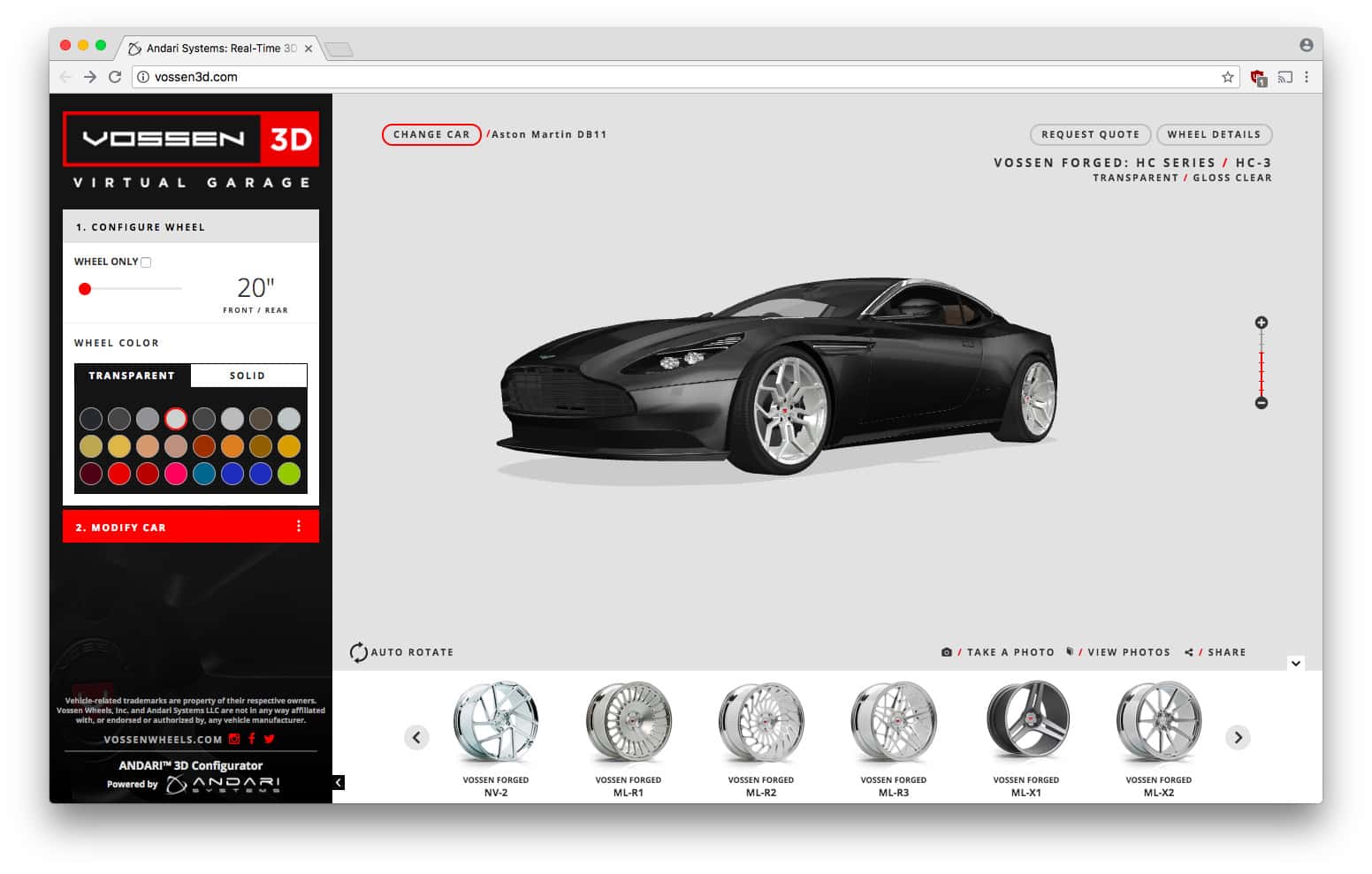Zoom out using the minus icon
The height and width of the screenshot is (874, 1372).
pyautogui.click(x=1261, y=403)
